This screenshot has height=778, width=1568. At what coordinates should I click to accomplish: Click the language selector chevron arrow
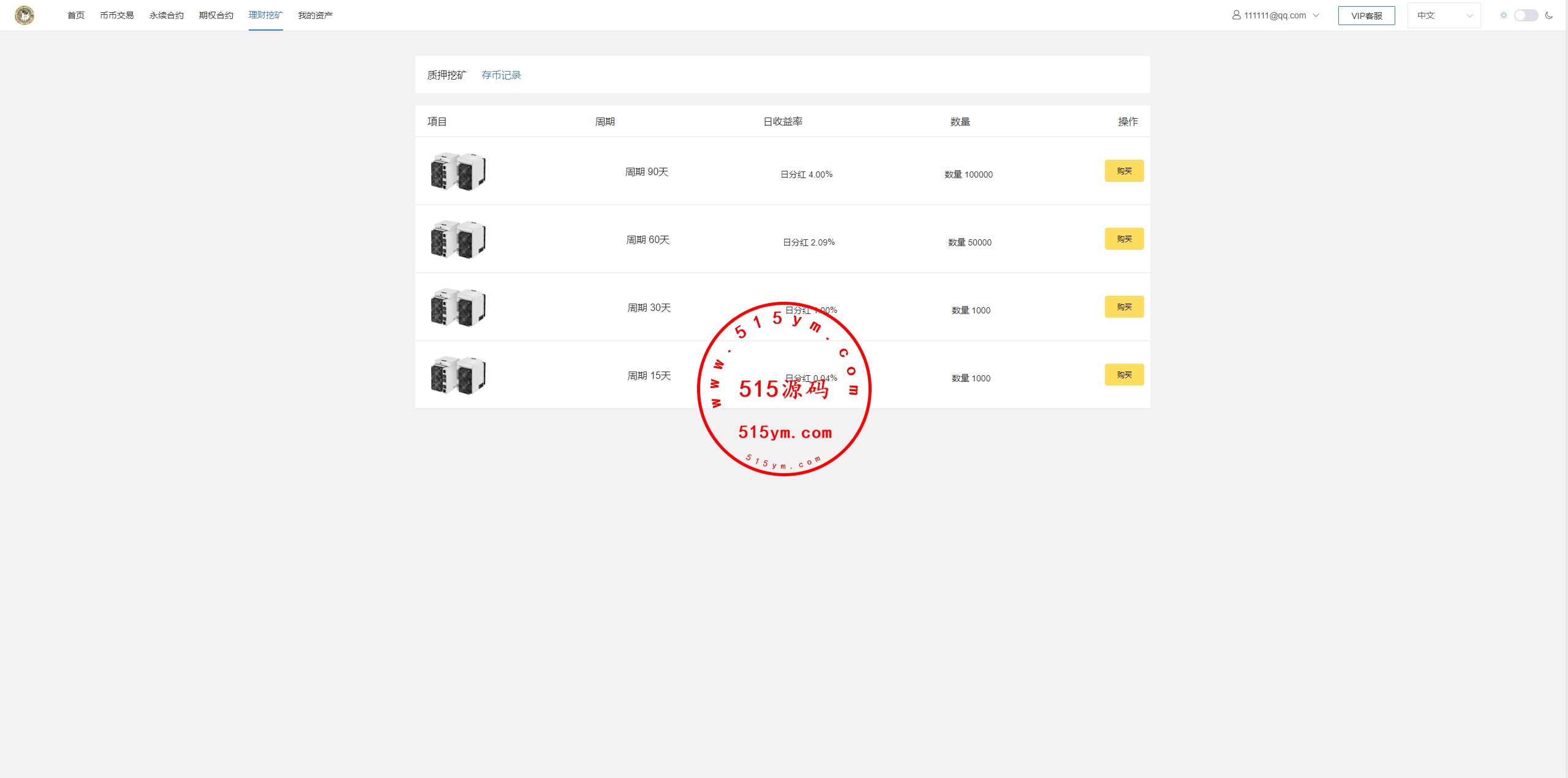click(1469, 16)
